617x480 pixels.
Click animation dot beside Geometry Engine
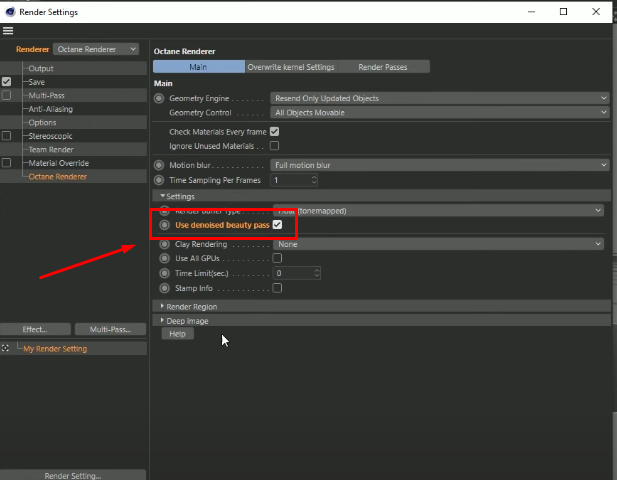[159, 98]
